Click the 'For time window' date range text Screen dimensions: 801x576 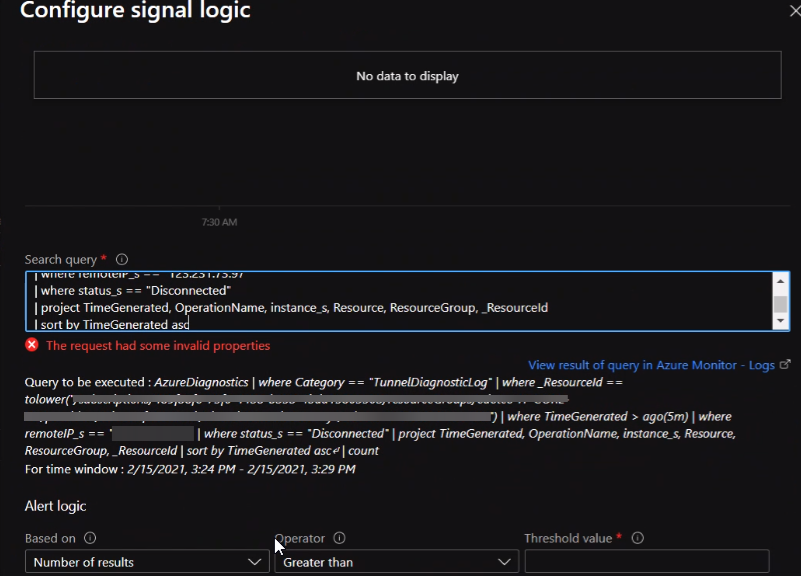point(190,469)
